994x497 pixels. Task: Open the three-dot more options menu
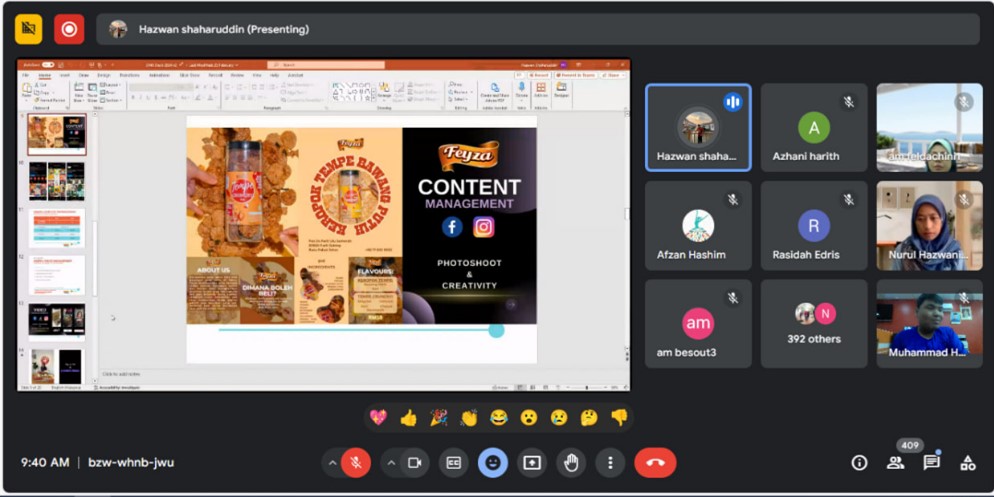[610, 463]
